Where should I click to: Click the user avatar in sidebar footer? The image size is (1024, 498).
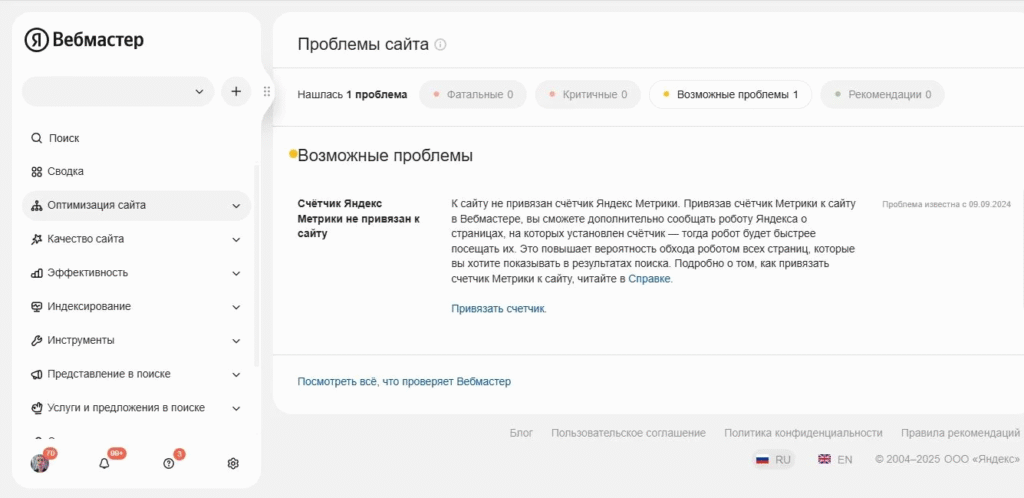click(x=40, y=464)
